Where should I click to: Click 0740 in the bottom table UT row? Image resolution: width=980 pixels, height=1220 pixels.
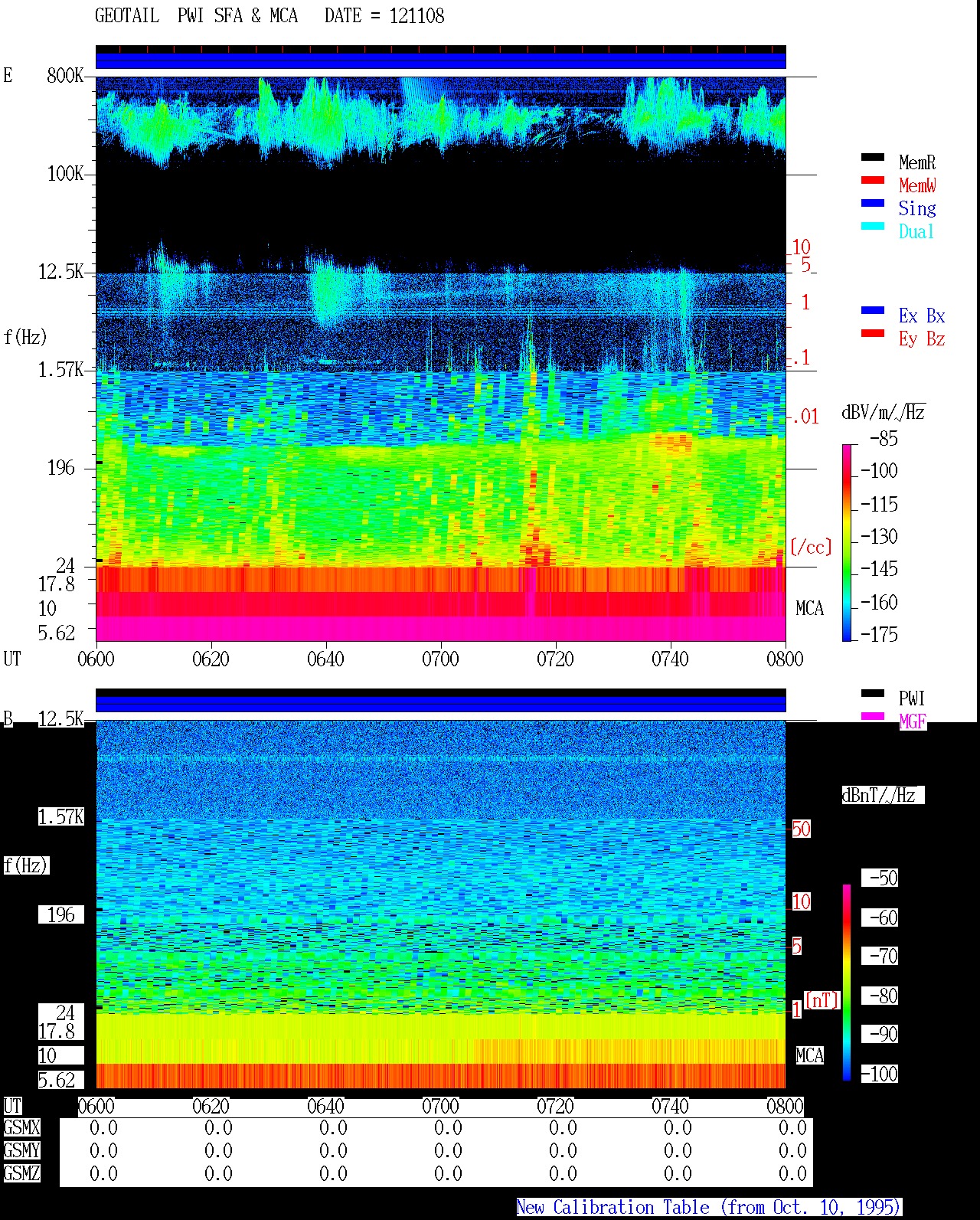point(670,1106)
